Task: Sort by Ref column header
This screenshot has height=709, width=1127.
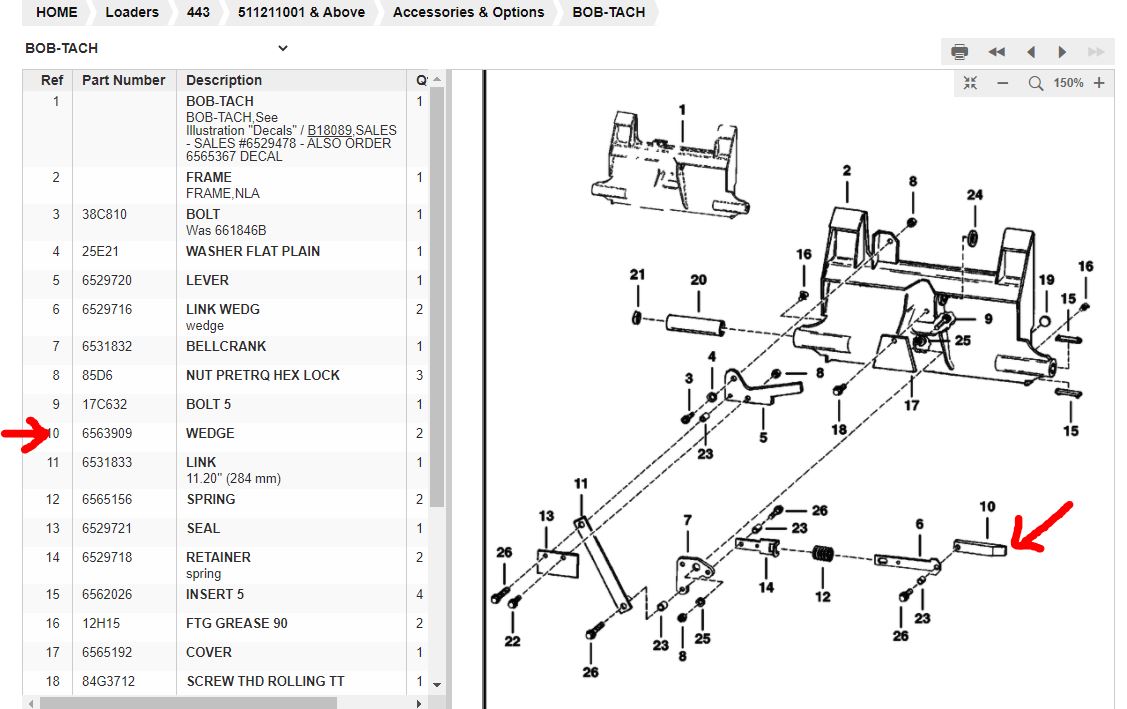Action: [52, 80]
